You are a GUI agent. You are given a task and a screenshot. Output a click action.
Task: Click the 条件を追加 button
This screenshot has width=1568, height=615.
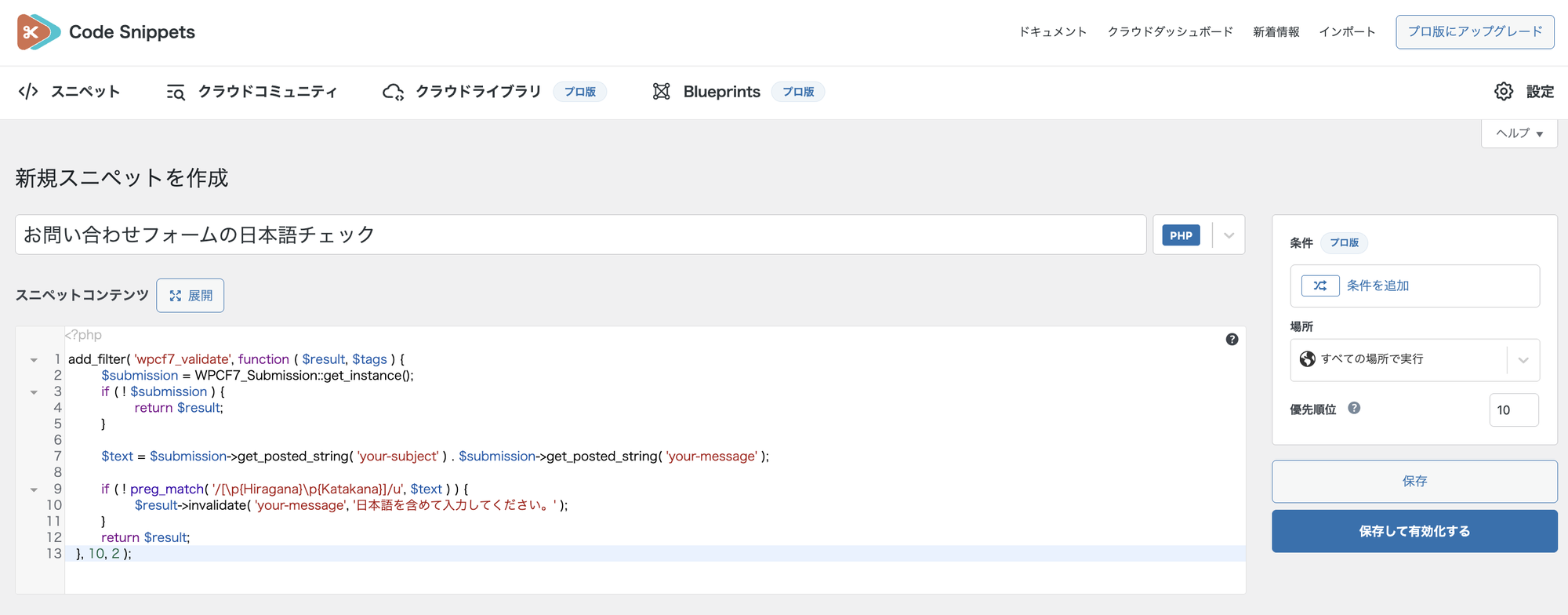click(1415, 286)
